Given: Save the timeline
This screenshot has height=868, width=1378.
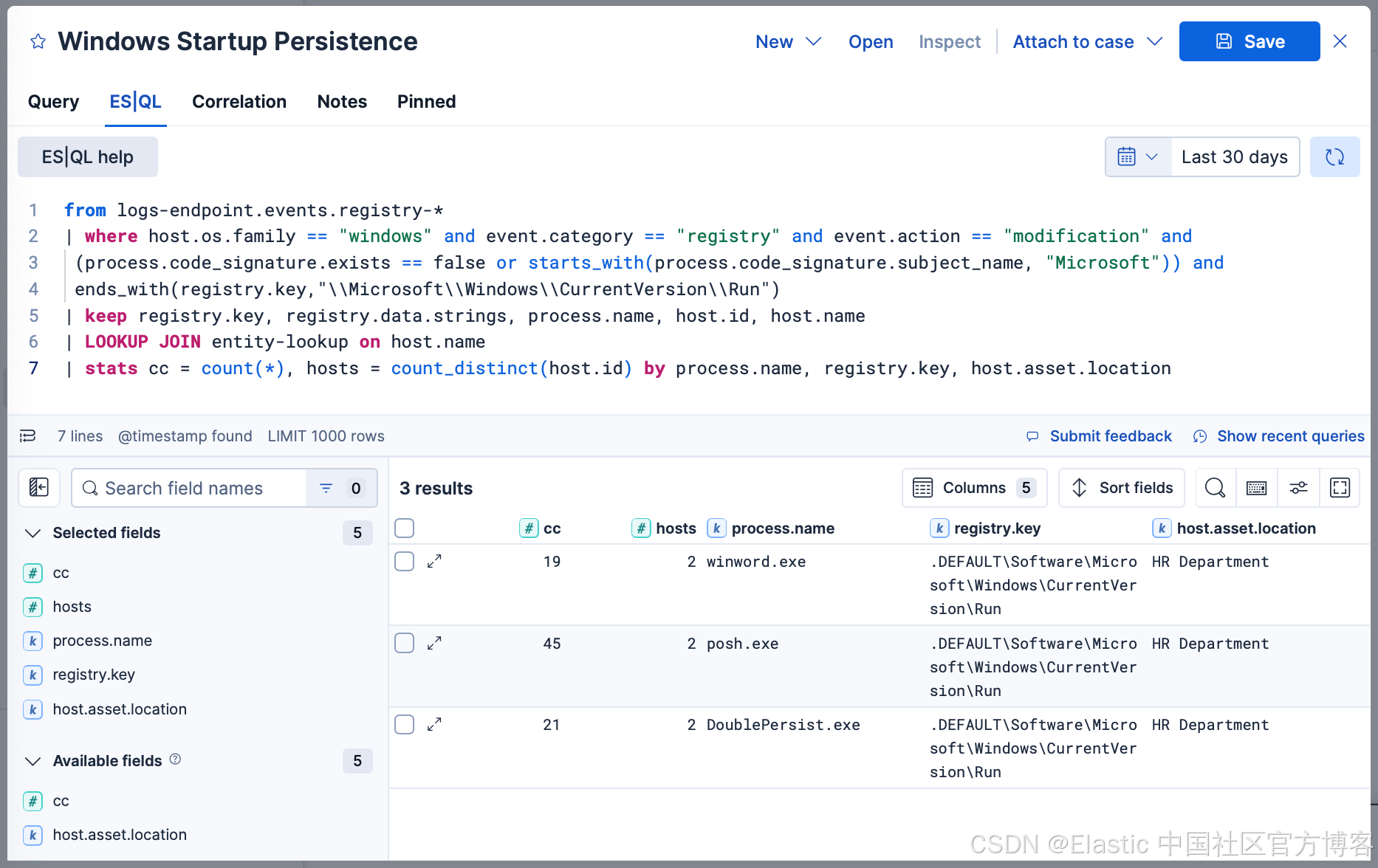Looking at the screenshot, I should click(1249, 42).
